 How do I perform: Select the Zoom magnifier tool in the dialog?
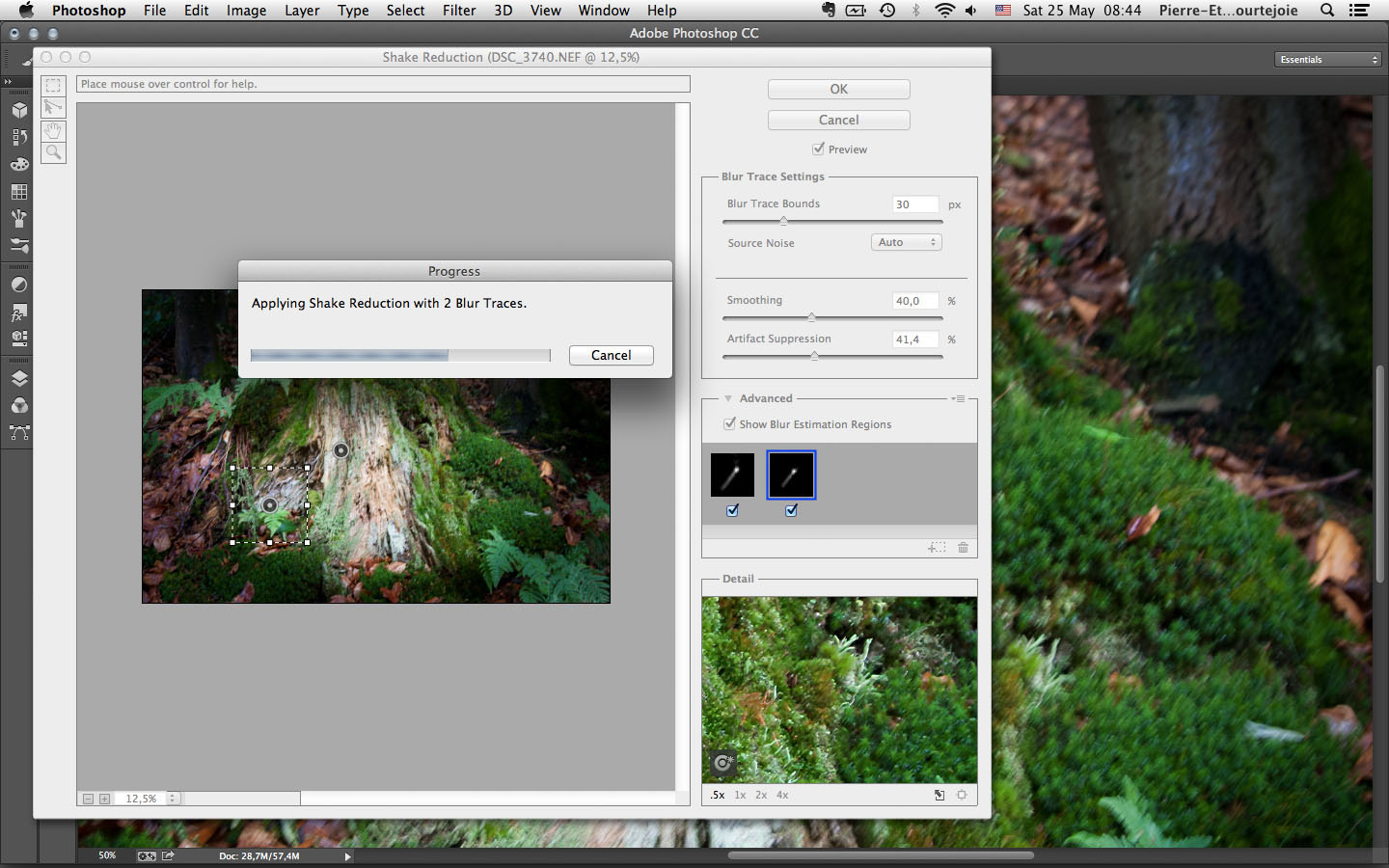(x=53, y=152)
